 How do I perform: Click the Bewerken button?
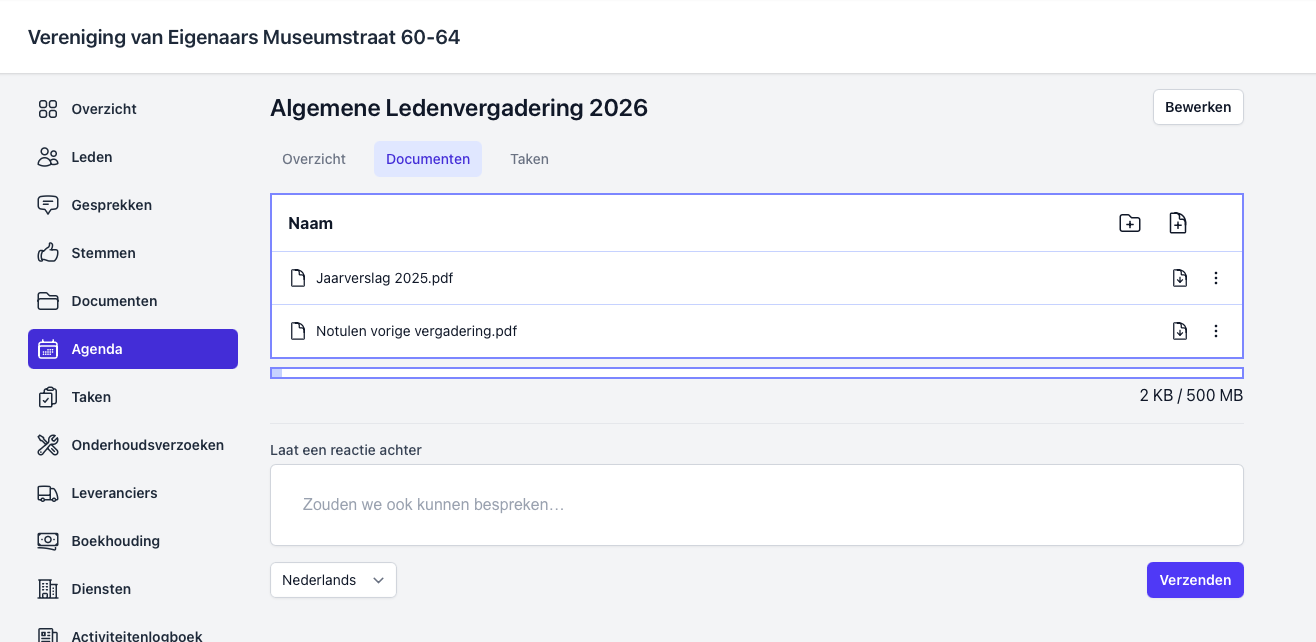(x=1197, y=107)
